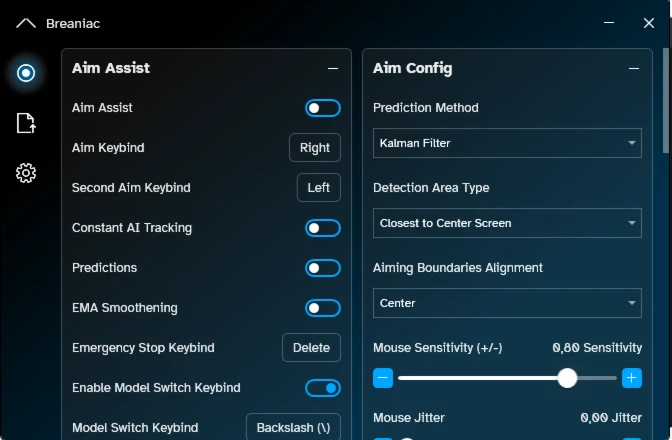
Task: Open the Aiming Boundaries Alignment dropdown
Action: click(x=507, y=303)
